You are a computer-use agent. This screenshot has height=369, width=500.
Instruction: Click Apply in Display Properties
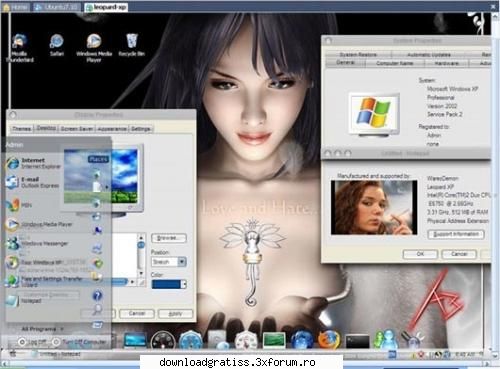coord(175,314)
